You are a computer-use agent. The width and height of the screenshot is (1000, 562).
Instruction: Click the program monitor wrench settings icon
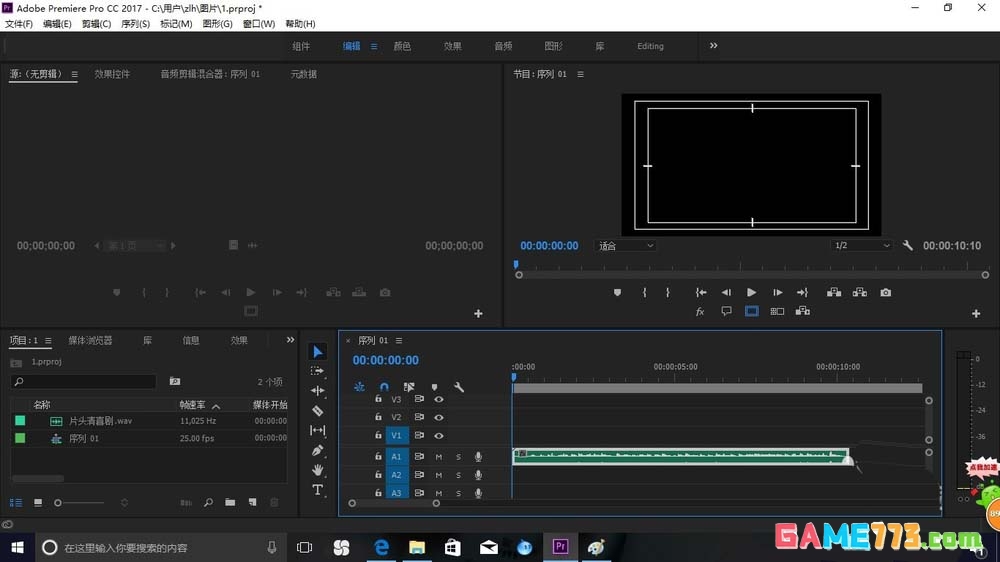point(908,245)
